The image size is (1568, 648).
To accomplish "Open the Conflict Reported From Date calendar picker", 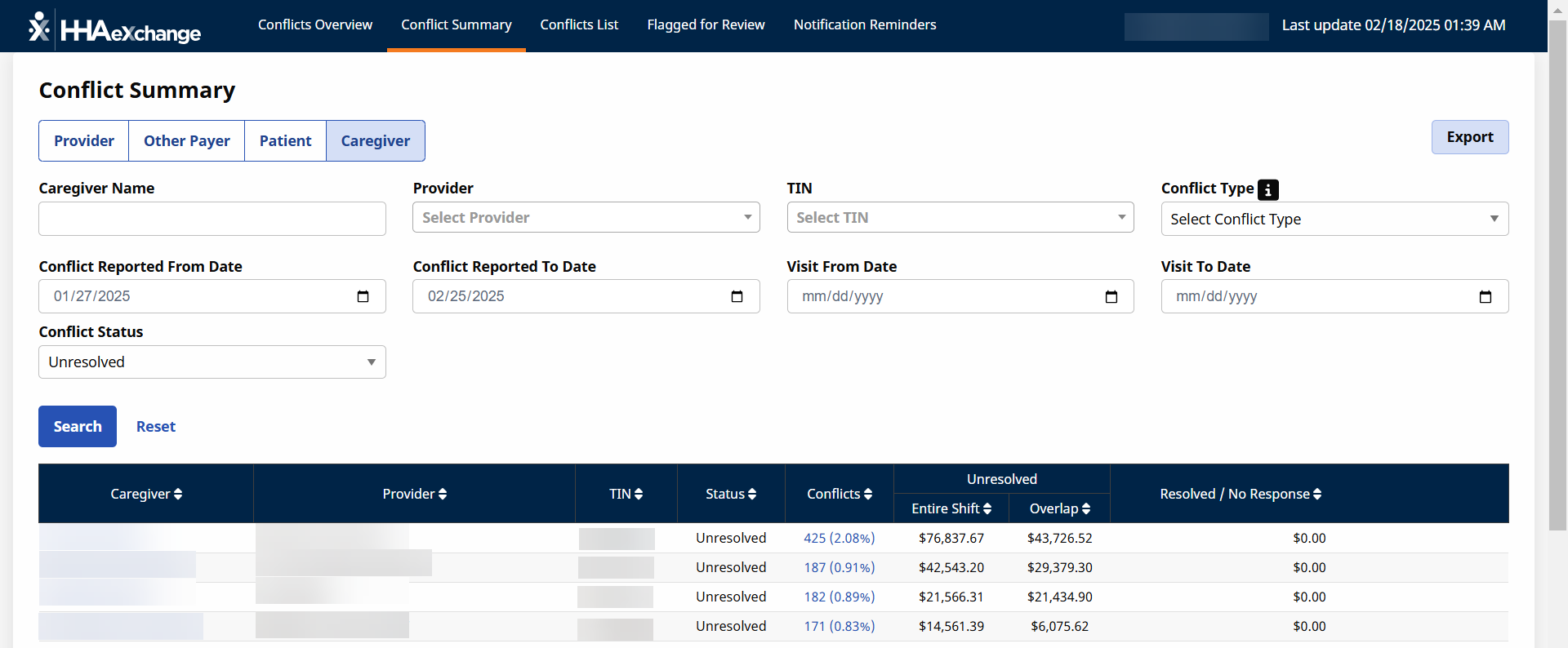I will [x=363, y=296].
